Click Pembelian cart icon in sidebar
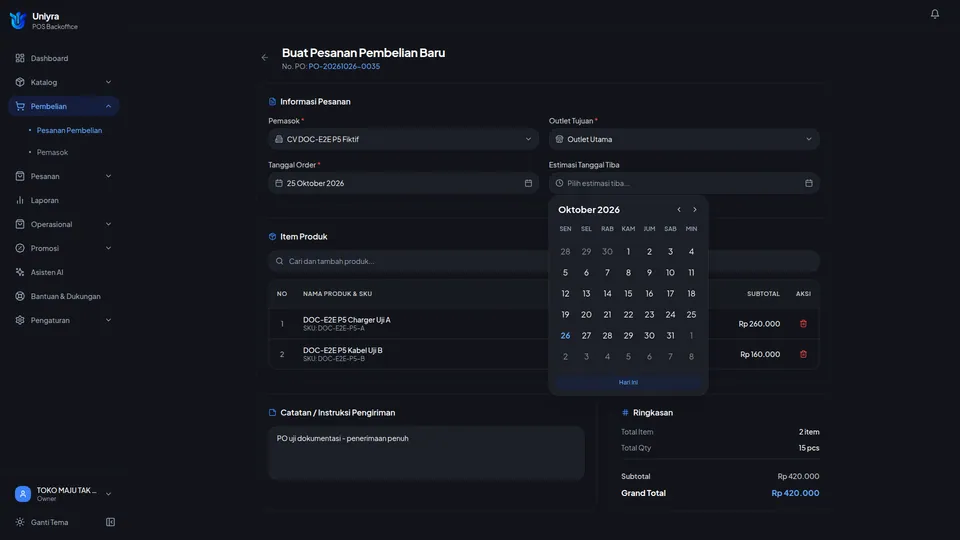Screen dimensions: 960x540 (20, 106)
